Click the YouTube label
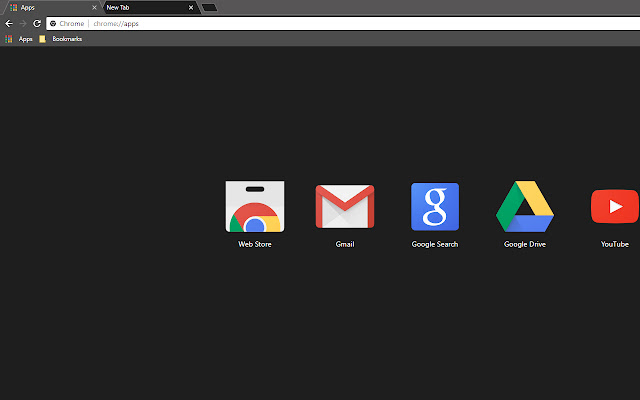The width and height of the screenshot is (640, 400). tap(615, 244)
